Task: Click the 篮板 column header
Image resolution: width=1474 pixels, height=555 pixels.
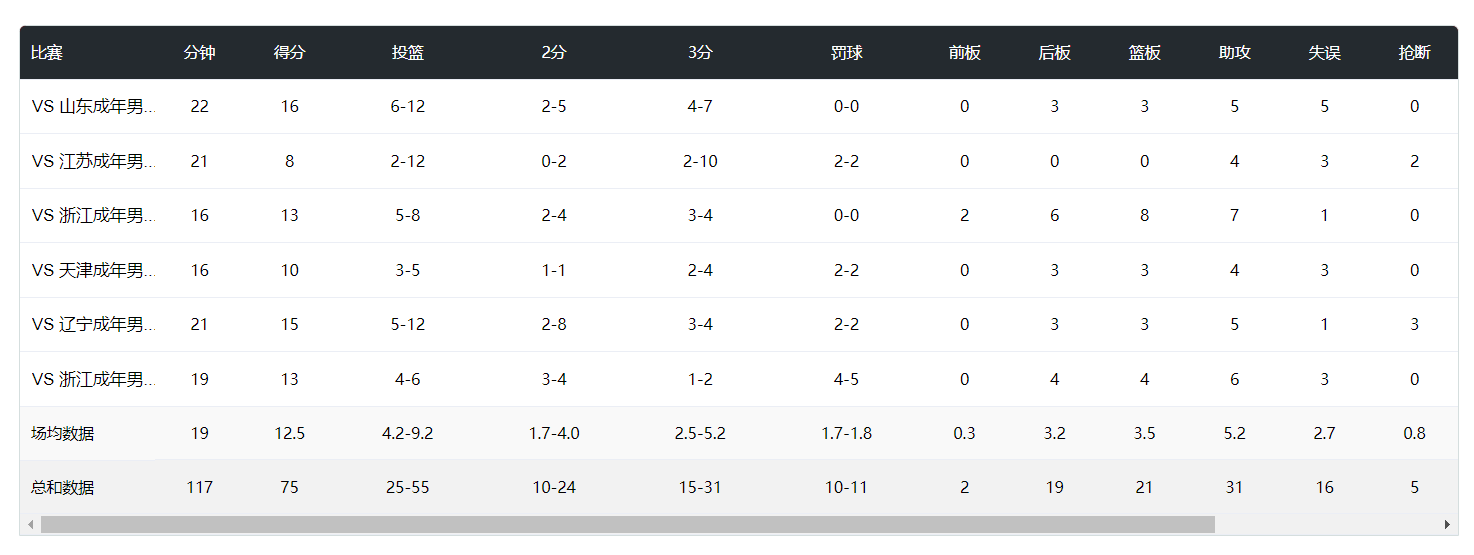Action: pos(1144,53)
